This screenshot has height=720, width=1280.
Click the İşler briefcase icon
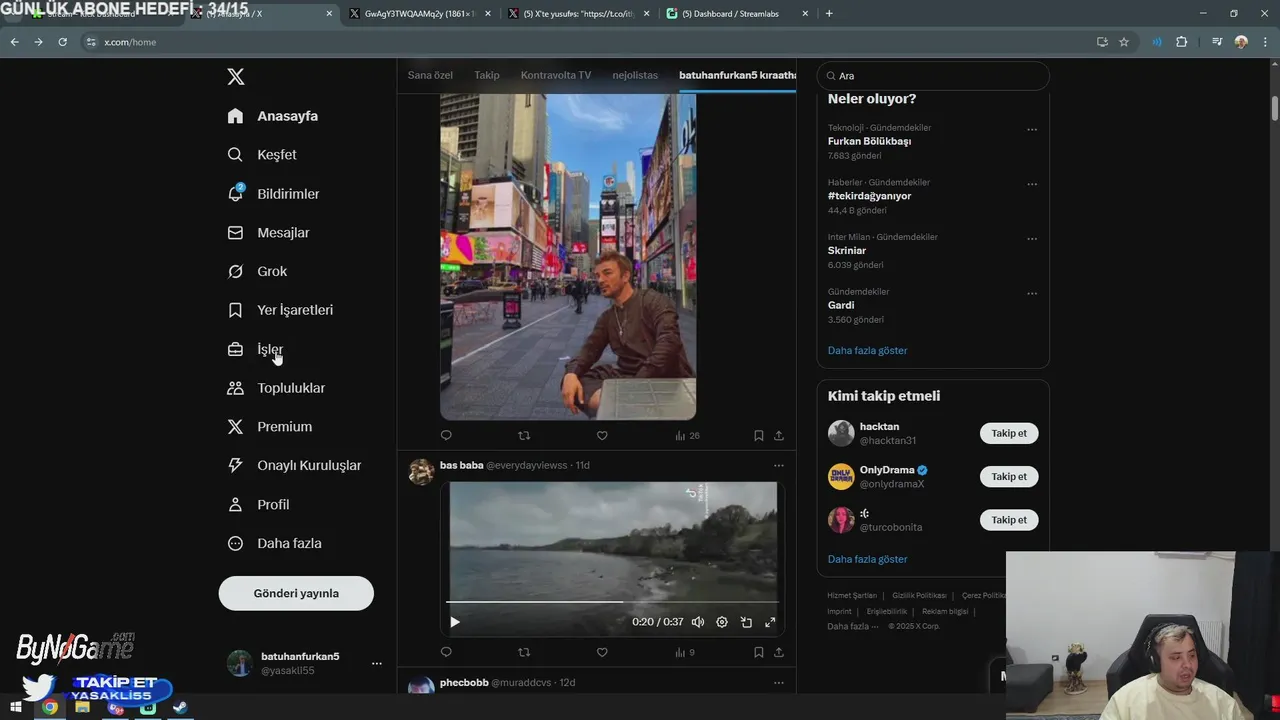pyautogui.click(x=235, y=349)
